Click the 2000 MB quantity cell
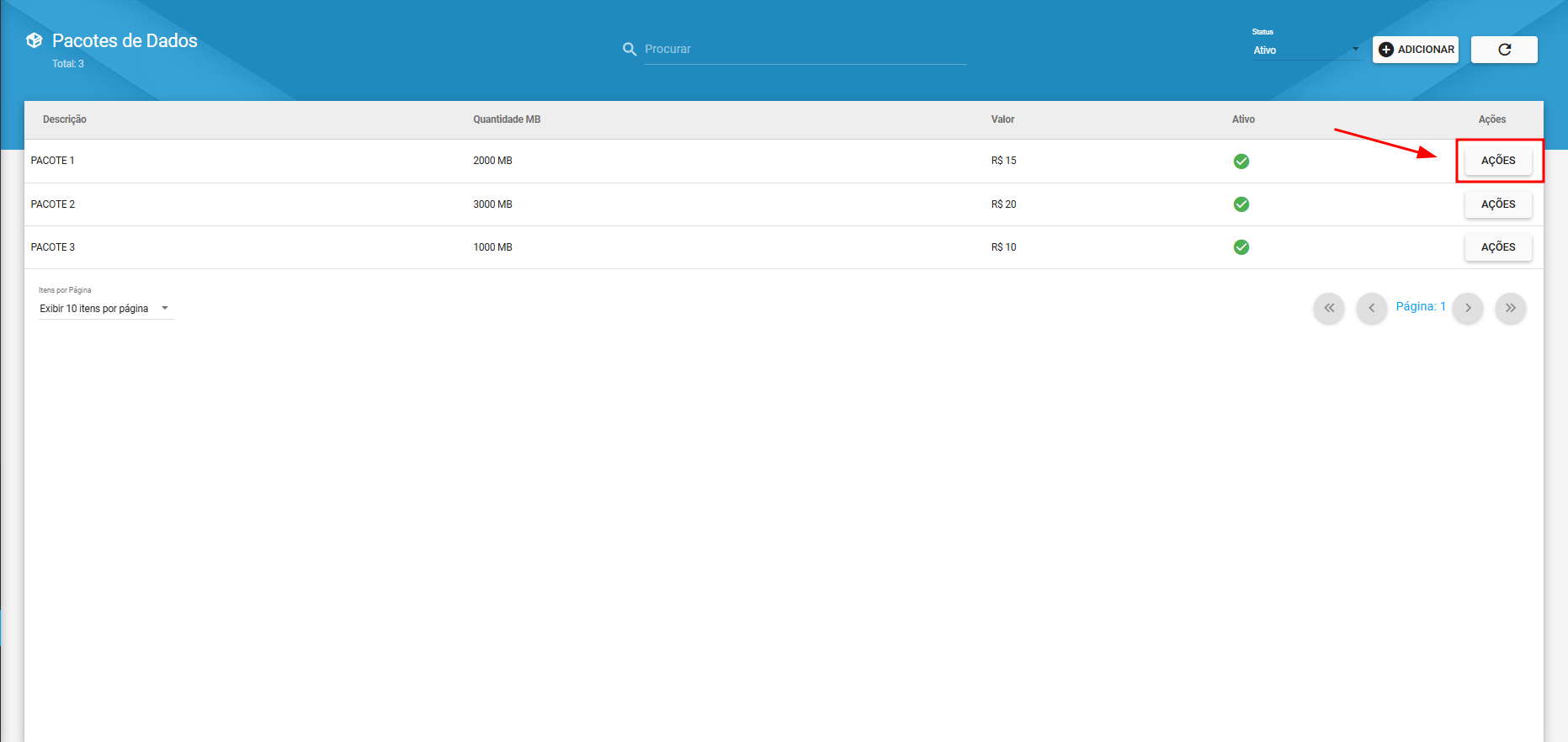1568x742 pixels. (492, 161)
